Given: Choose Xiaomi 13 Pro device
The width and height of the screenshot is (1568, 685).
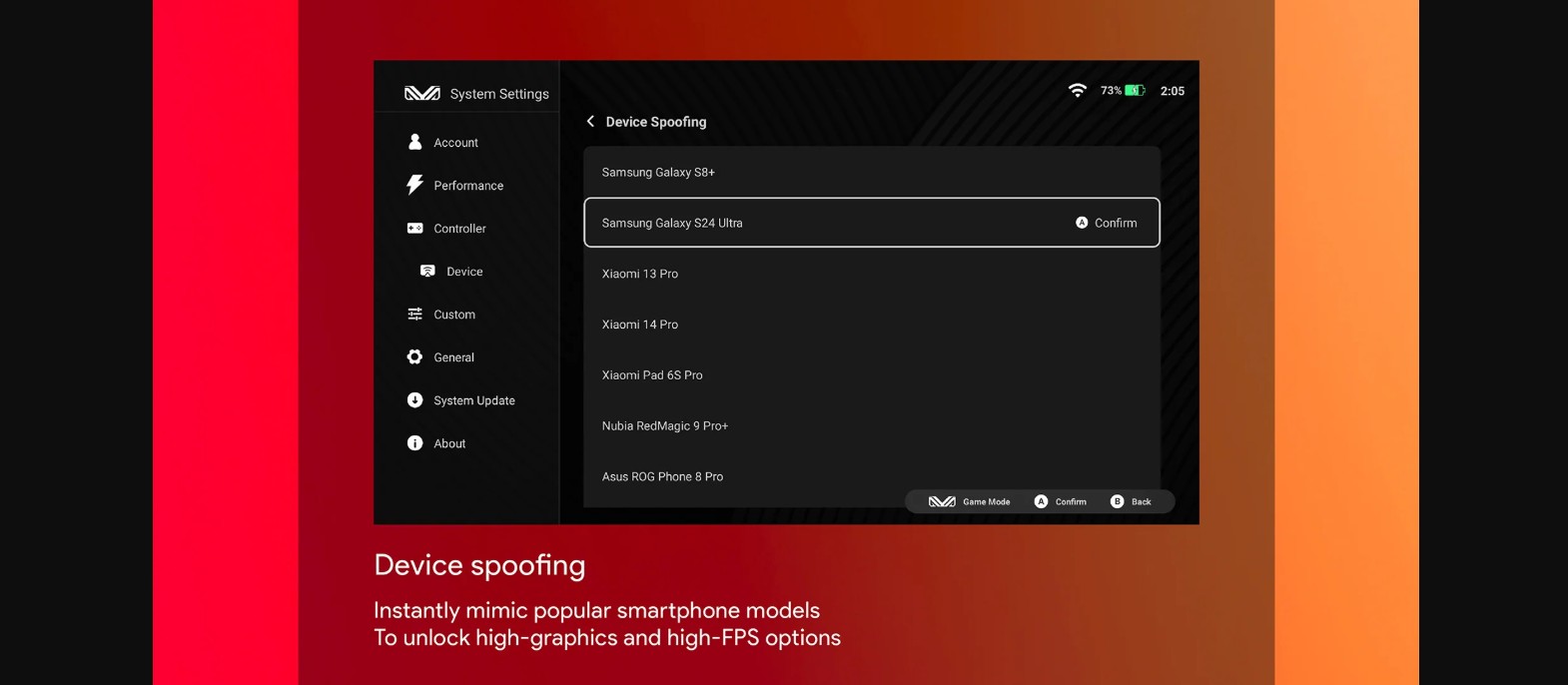Looking at the screenshot, I should pyautogui.click(x=872, y=274).
